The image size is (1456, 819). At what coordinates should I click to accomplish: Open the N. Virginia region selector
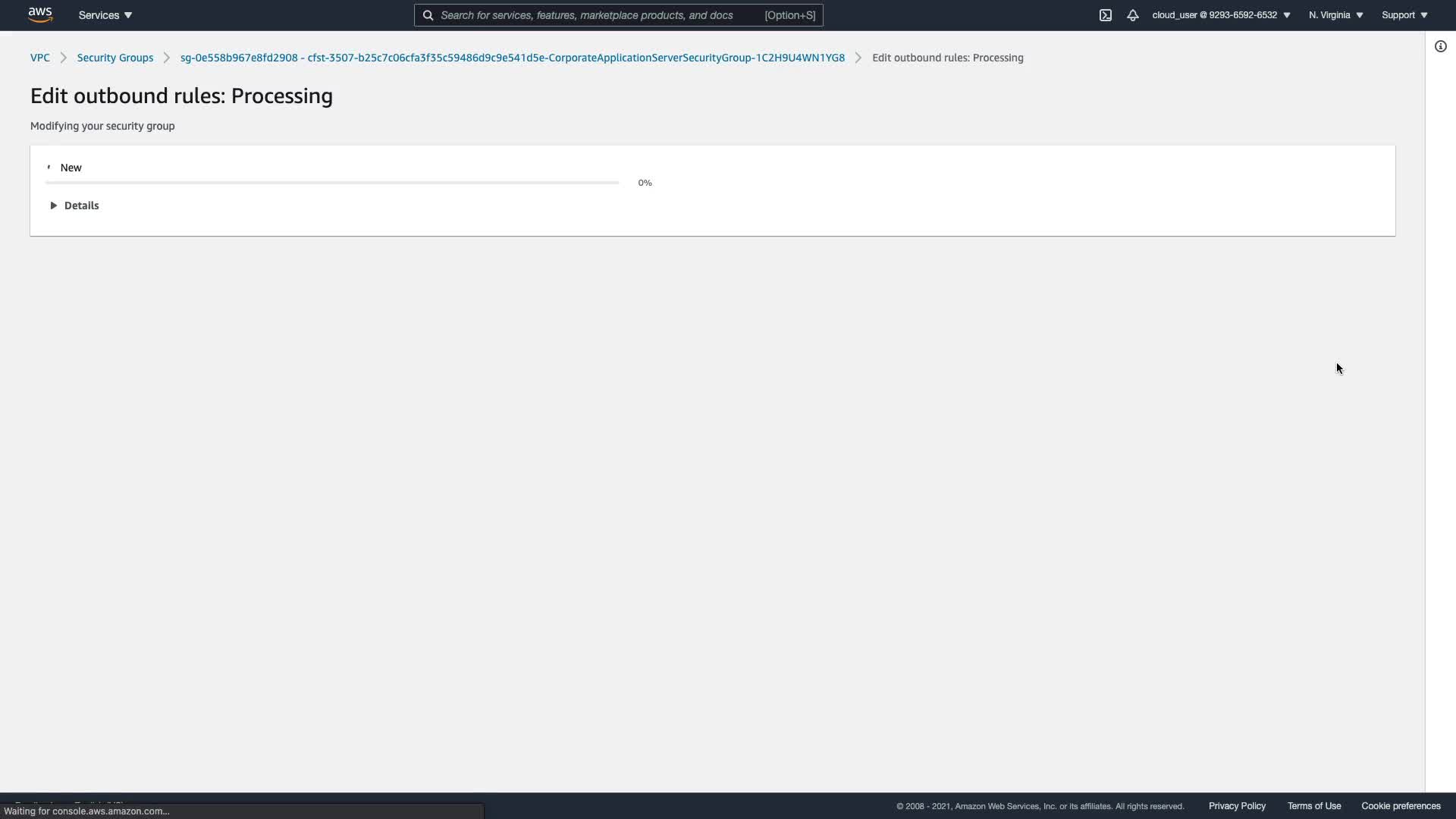1335,15
